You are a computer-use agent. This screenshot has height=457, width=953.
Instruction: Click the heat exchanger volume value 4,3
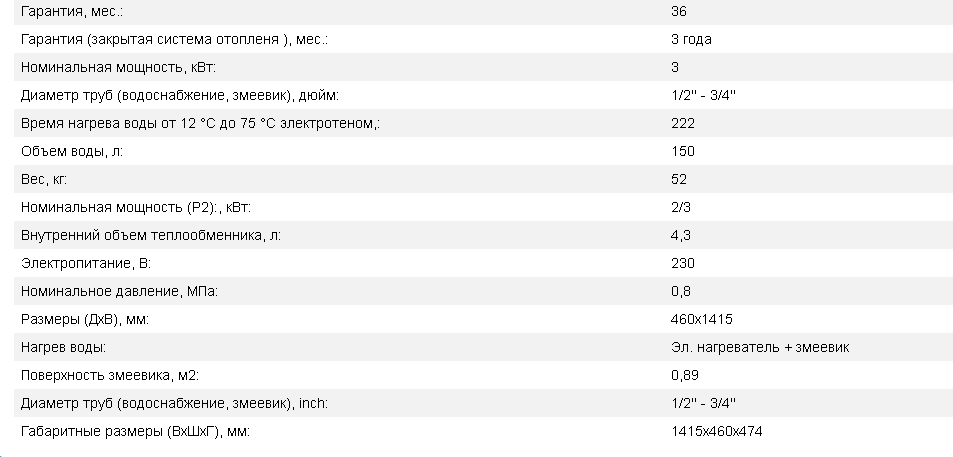(681, 235)
